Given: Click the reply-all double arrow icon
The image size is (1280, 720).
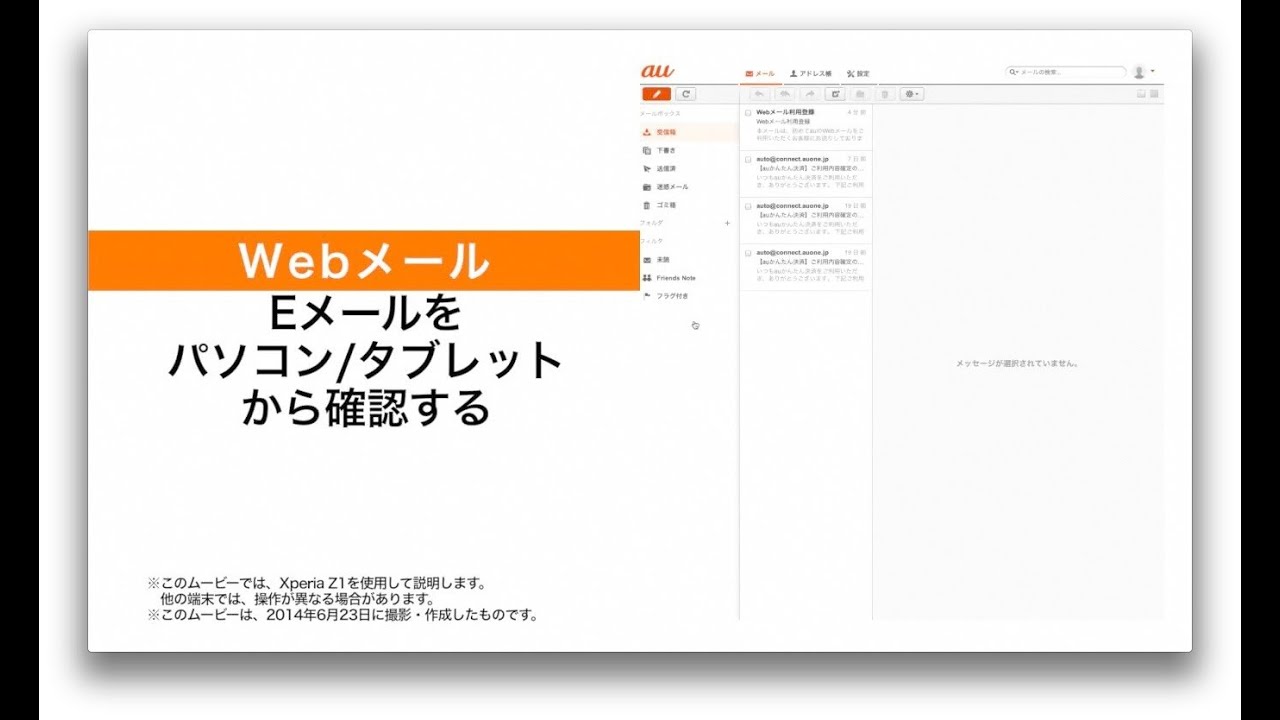Looking at the screenshot, I should [x=785, y=94].
